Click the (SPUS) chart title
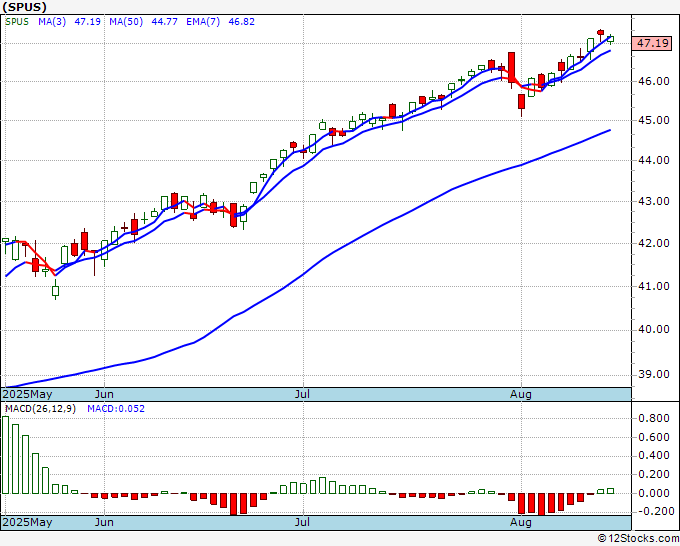The image size is (680, 546). coord(24,7)
